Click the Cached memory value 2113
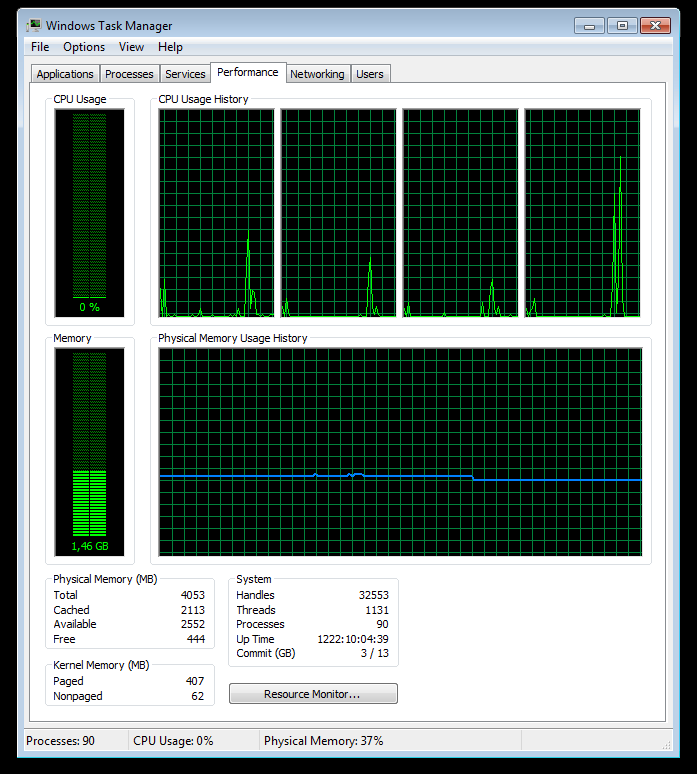697x774 pixels. [x=193, y=610]
